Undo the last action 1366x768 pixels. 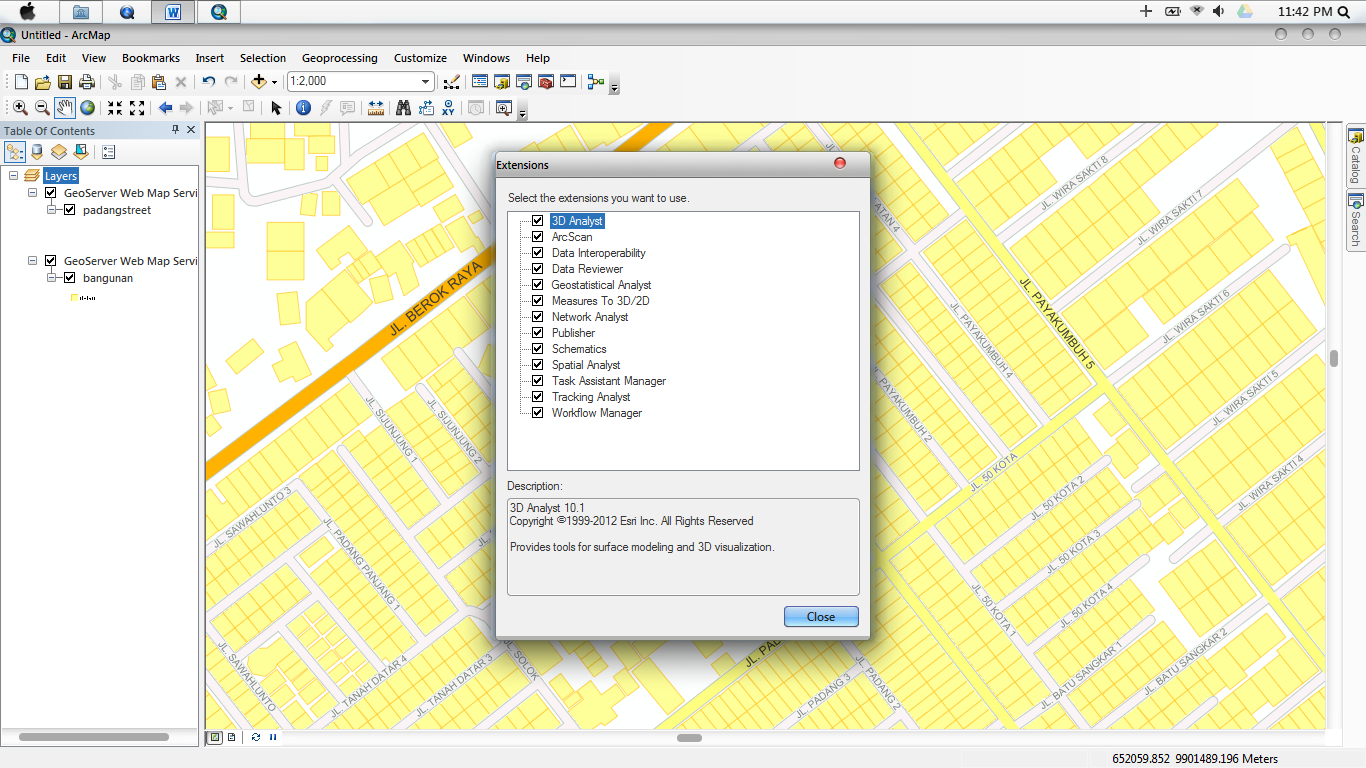click(x=208, y=82)
